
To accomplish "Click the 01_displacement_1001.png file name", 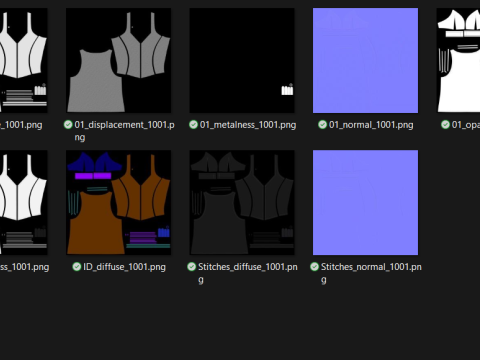I will (x=124, y=131).
